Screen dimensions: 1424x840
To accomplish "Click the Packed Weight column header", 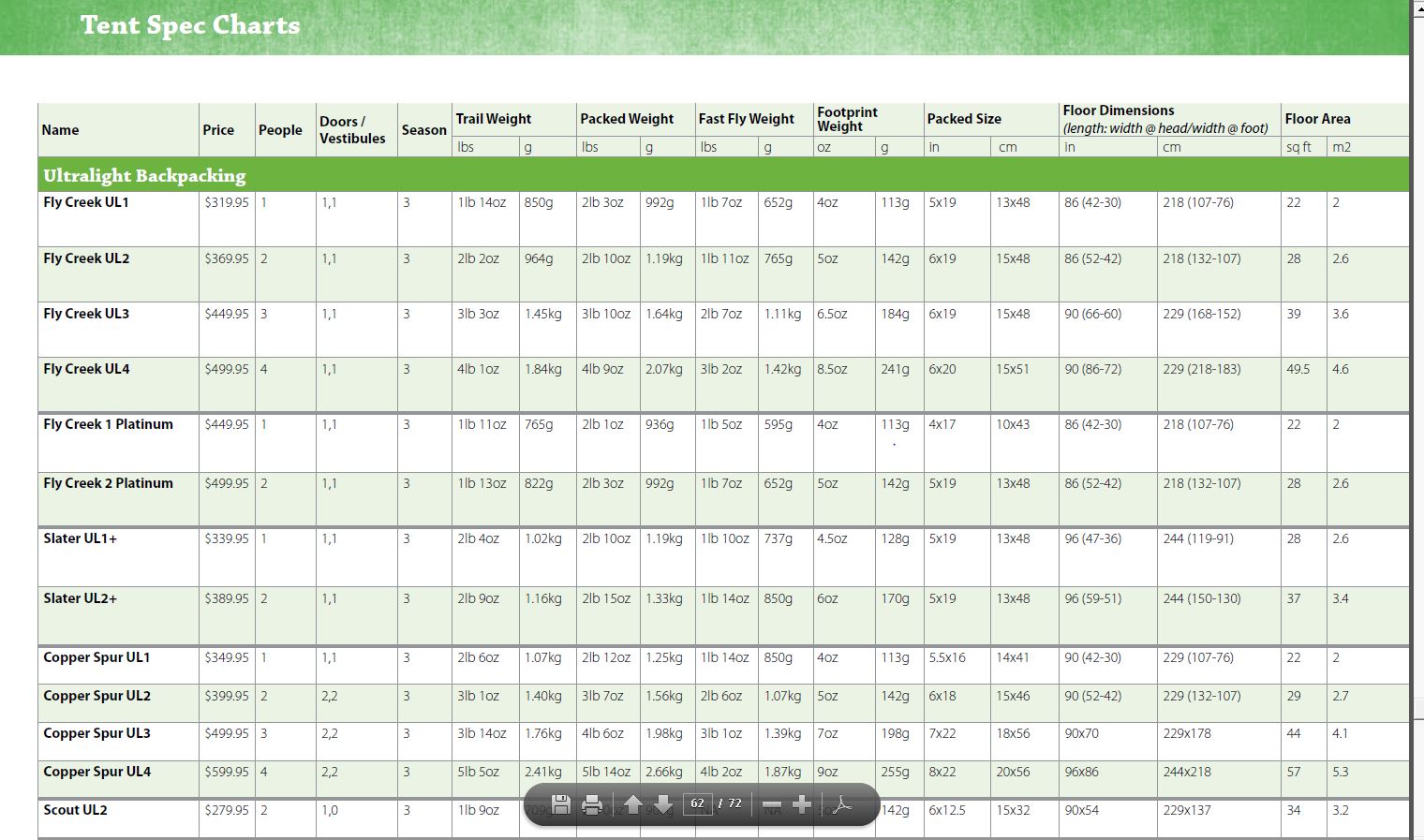I will 627,119.
